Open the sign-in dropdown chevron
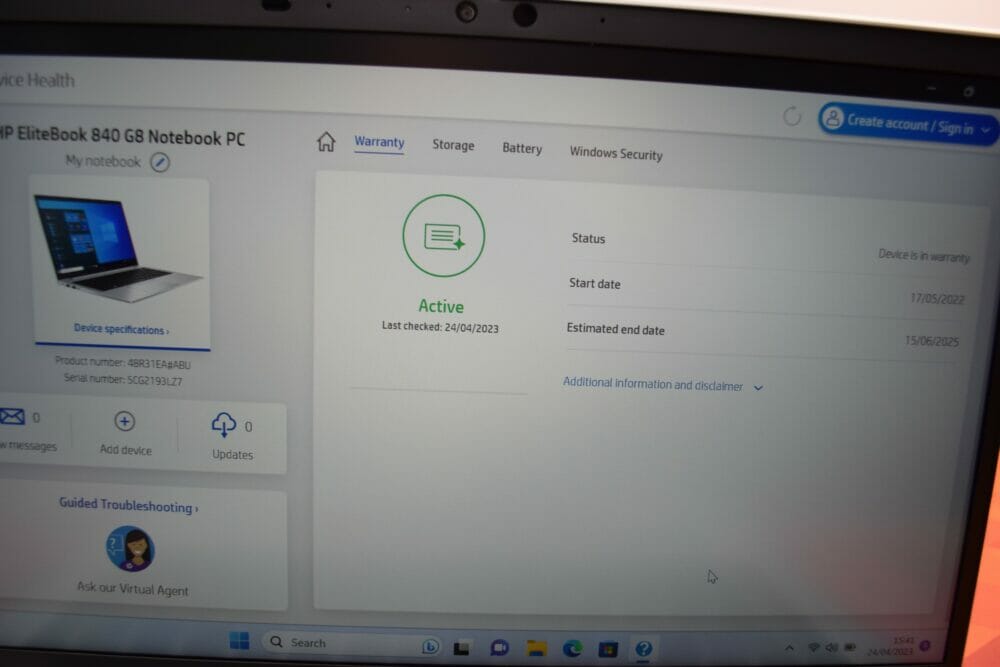Viewport: 1000px width, 667px height. 986,129
